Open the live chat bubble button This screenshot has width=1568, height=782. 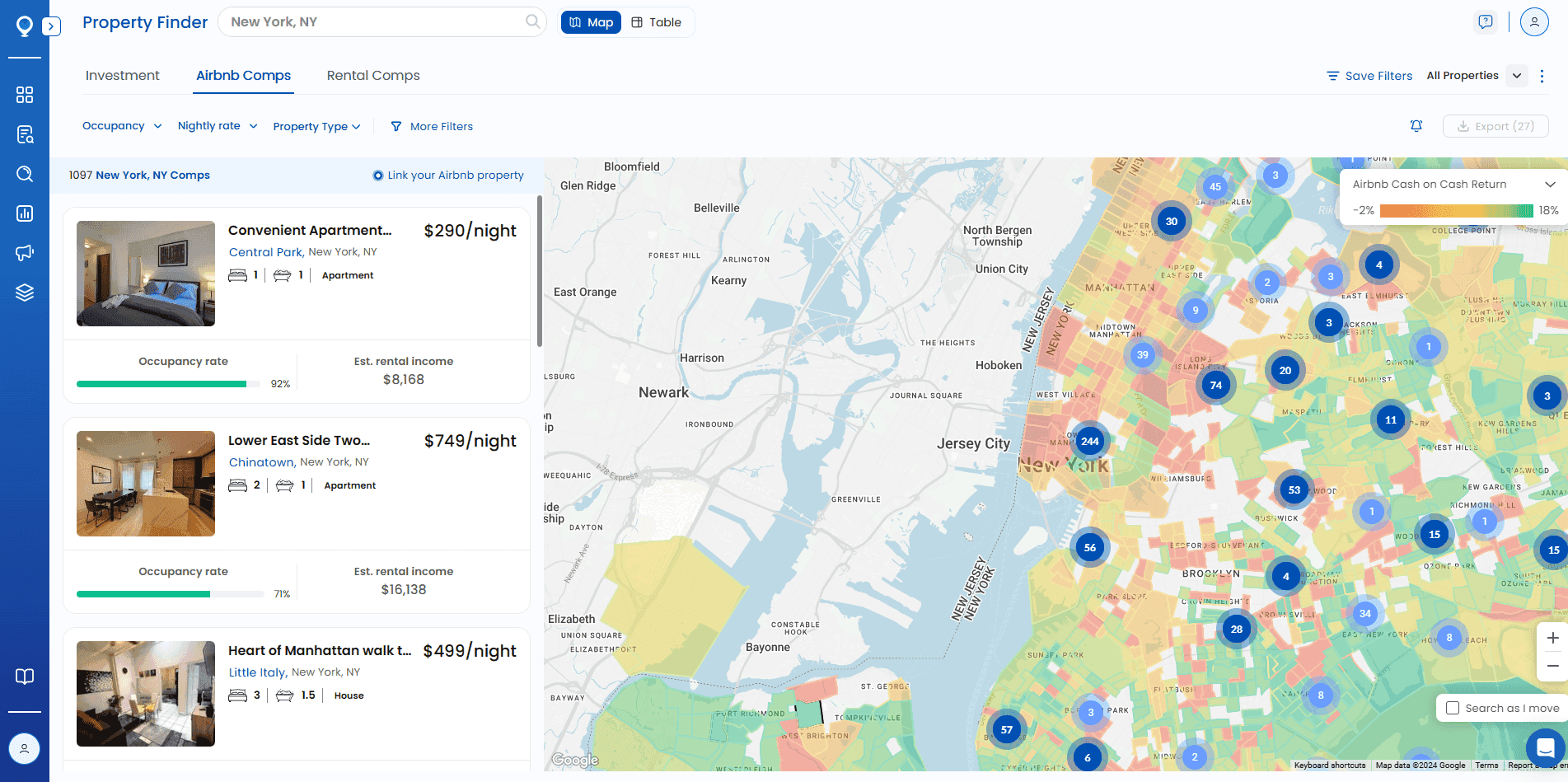(x=1546, y=748)
